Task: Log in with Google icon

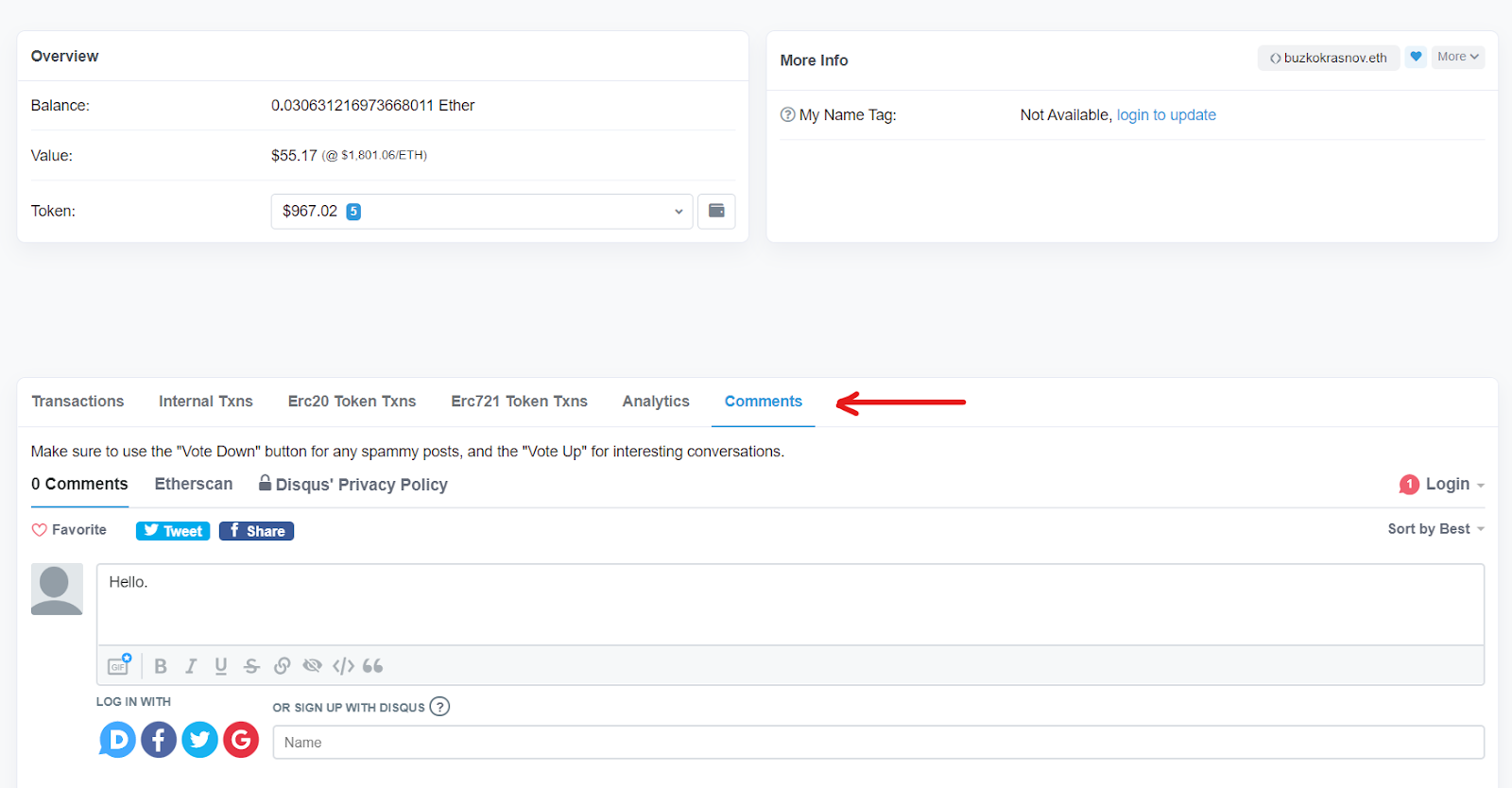Action: [x=241, y=740]
